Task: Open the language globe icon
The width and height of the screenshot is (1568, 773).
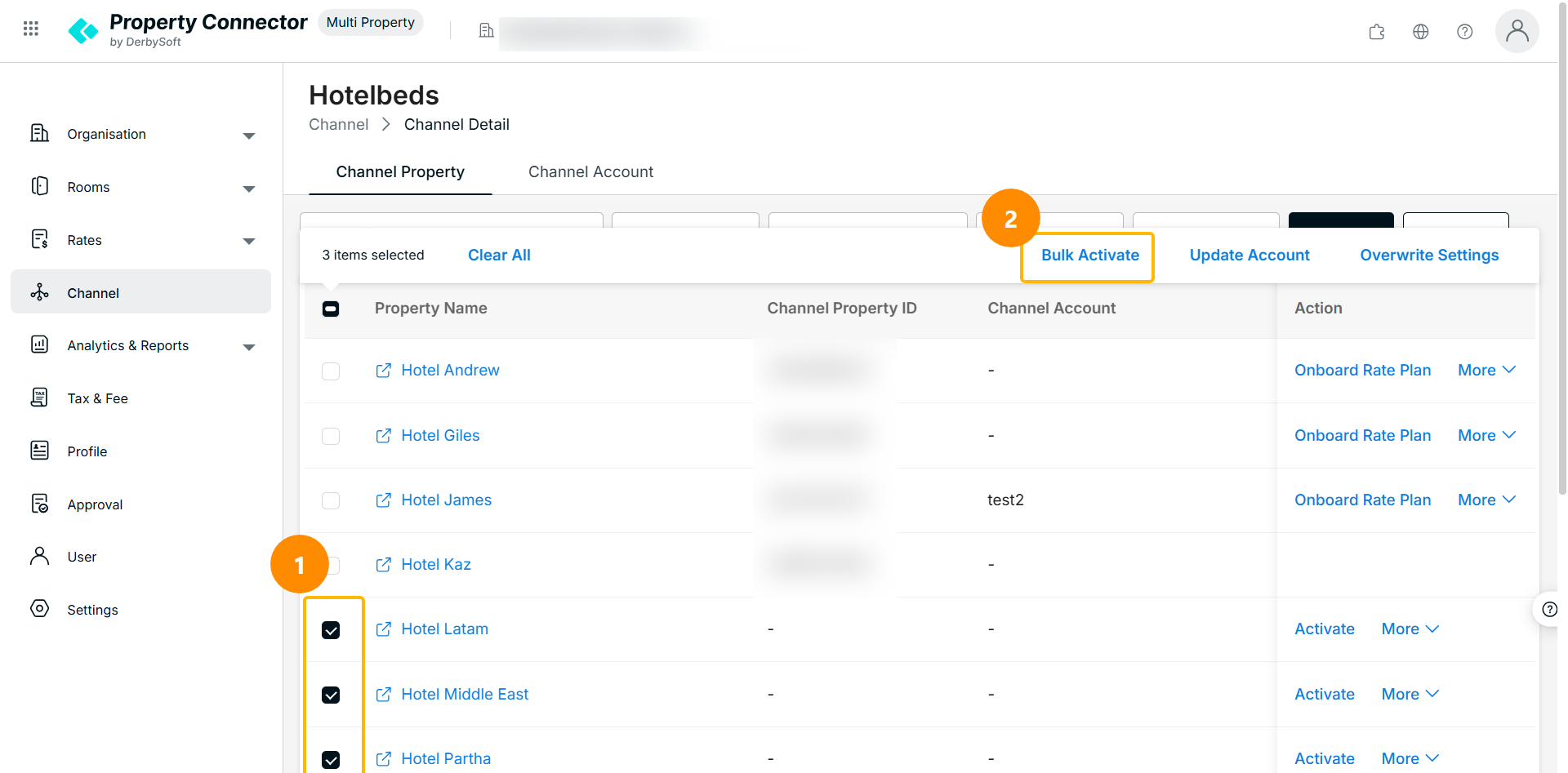Action: (x=1421, y=32)
